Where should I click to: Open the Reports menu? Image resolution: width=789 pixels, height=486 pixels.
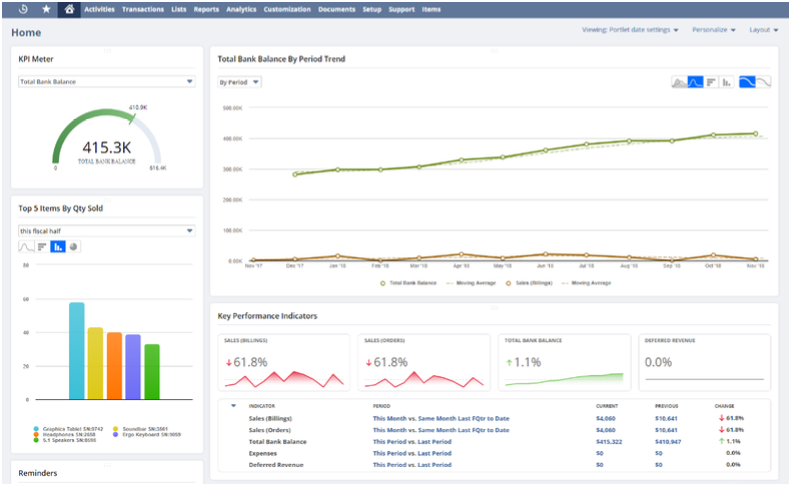pos(206,9)
